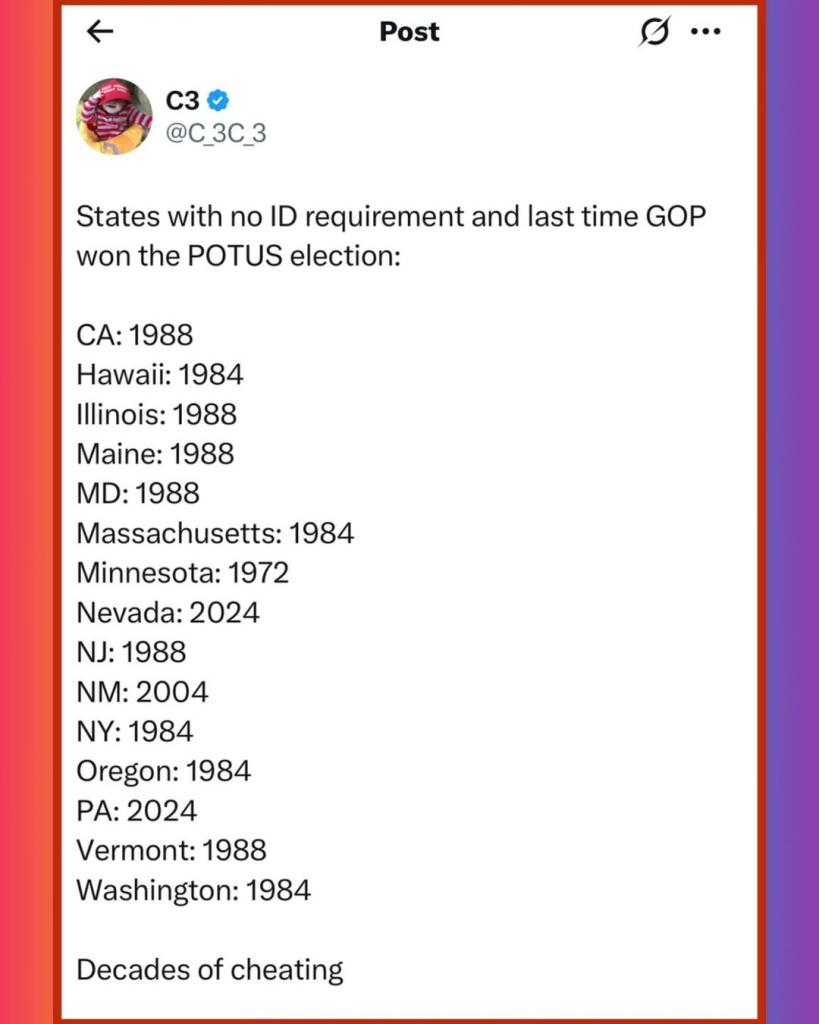The width and height of the screenshot is (819, 1024).
Task: Tap the "Illinois: 1988" entry
Action: tap(157, 413)
